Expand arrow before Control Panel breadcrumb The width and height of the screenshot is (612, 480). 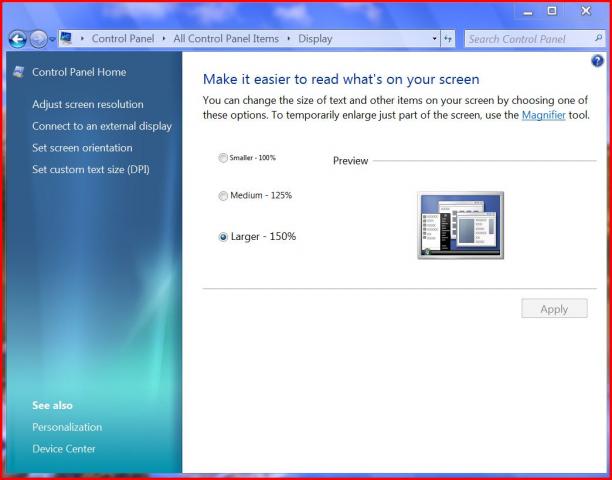click(x=82, y=39)
